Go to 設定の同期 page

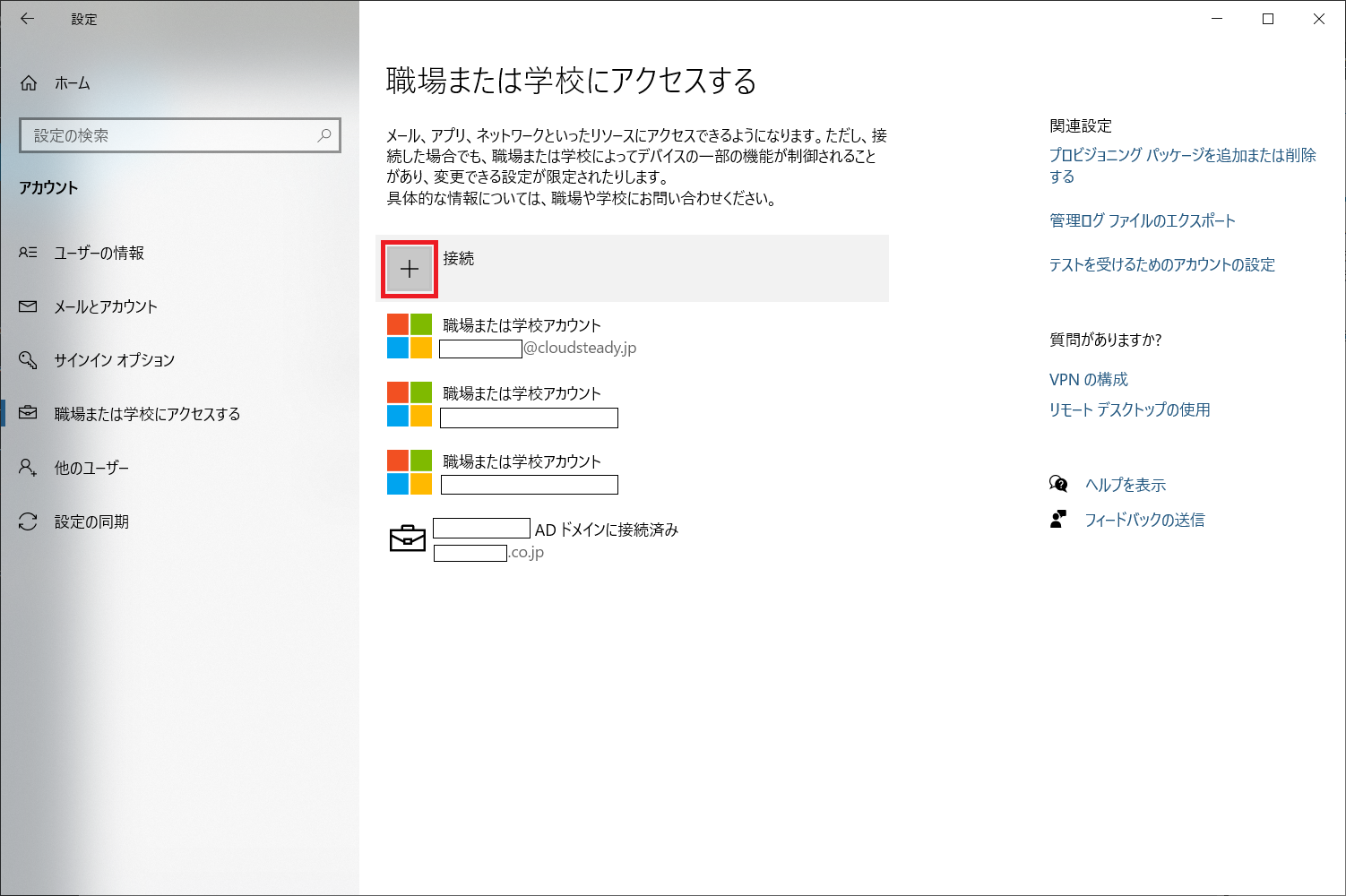tap(91, 521)
